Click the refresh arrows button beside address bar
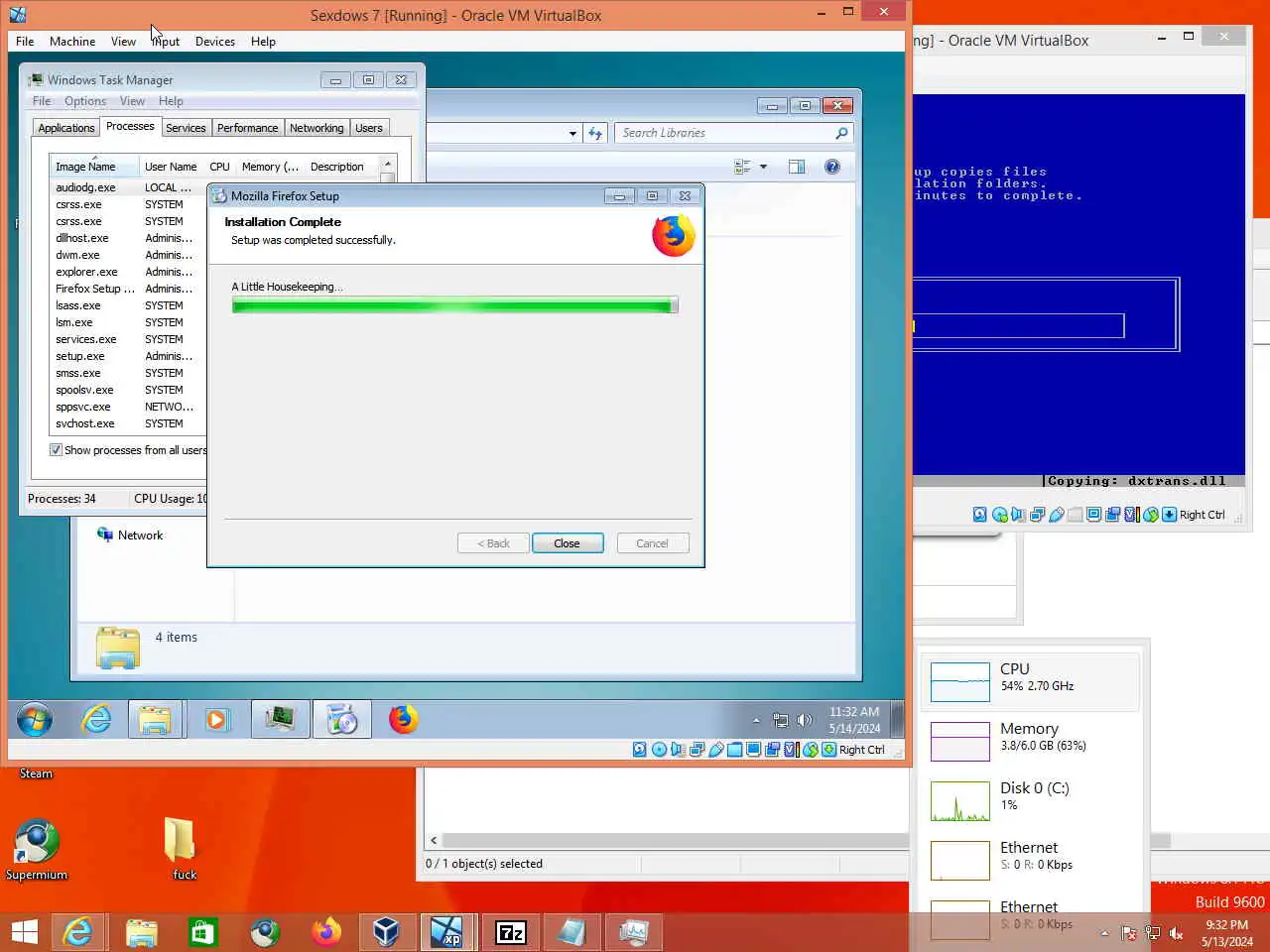Image resolution: width=1270 pixels, height=952 pixels. click(595, 133)
